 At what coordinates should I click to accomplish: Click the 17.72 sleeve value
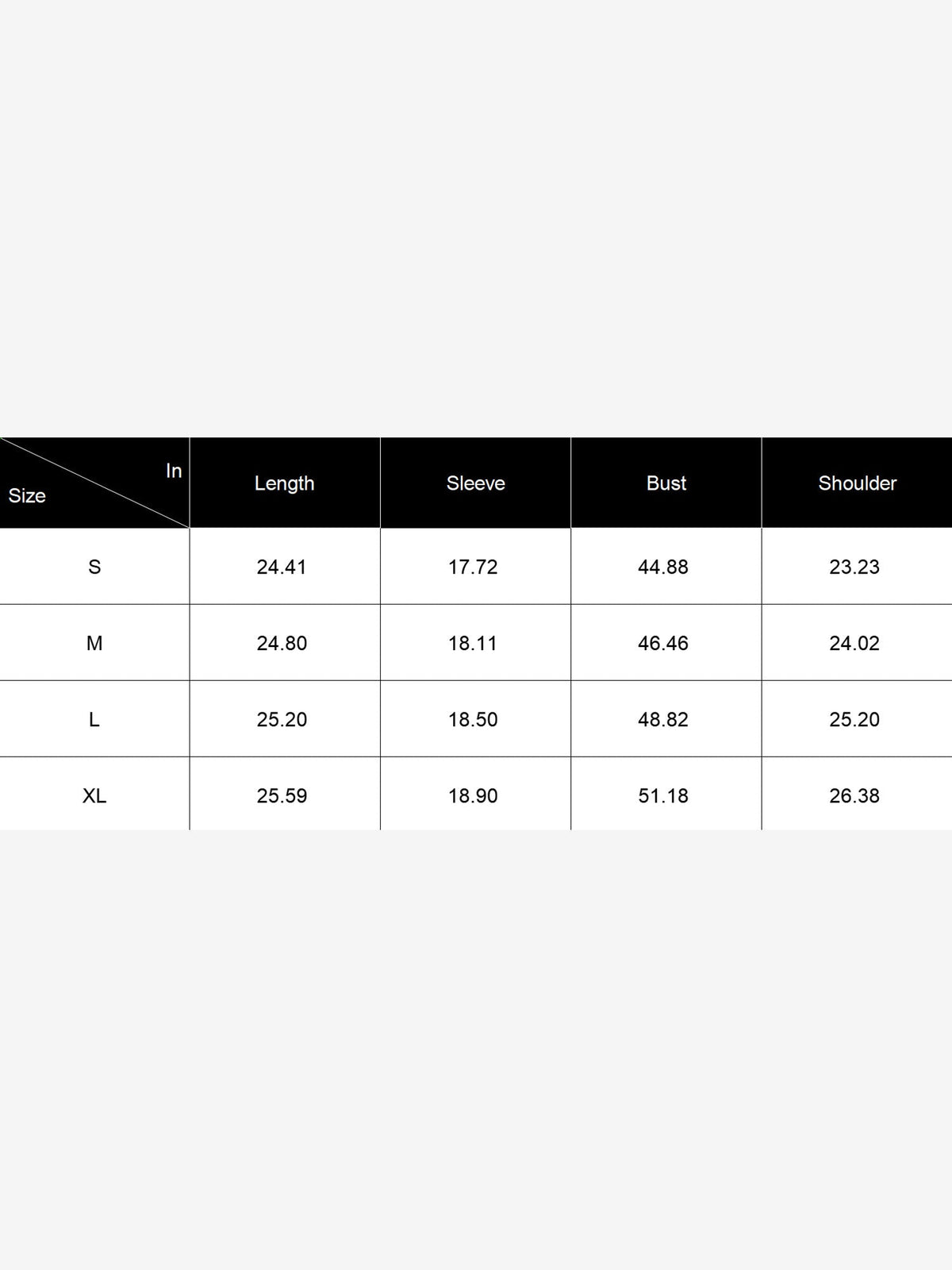[x=473, y=567]
